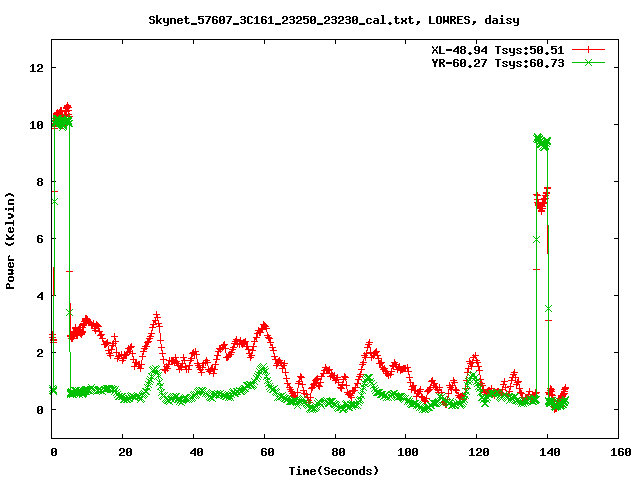Click y-axis tick label 4
The image size is (640, 480).
[x=40, y=296]
